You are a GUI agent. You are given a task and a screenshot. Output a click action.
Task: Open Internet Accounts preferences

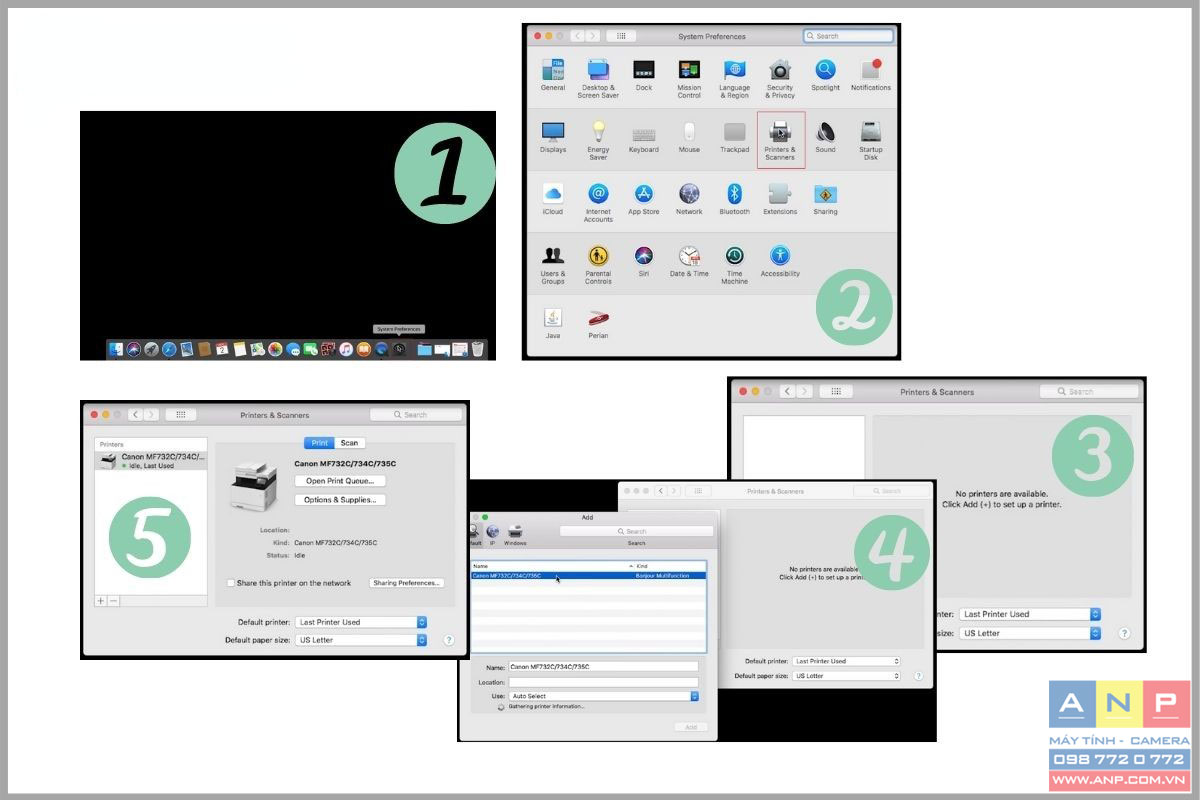[x=598, y=202]
